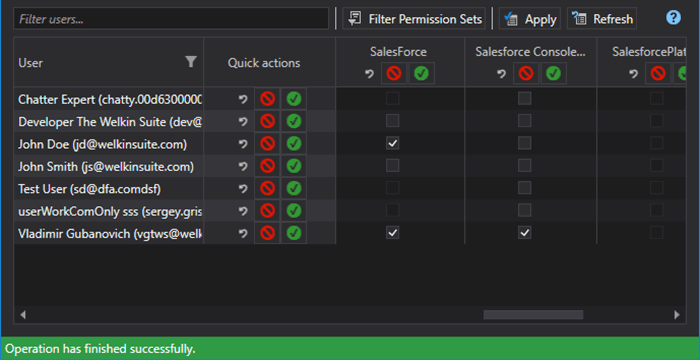Click green check quick action for John Doe
The width and height of the screenshot is (700, 360).
[294, 144]
